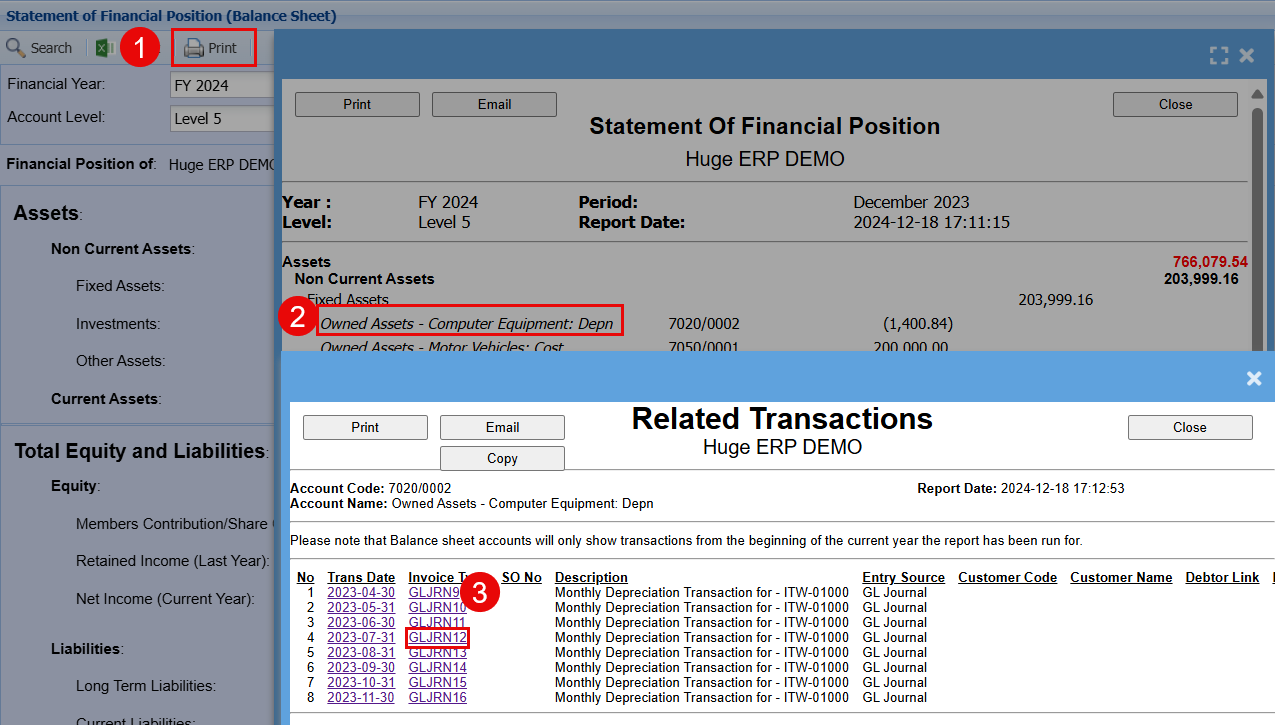The width and height of the screenshot is (1275, 725).
Task: Click the Copy button
Action: pyautogui.click(x=502, y=458)
